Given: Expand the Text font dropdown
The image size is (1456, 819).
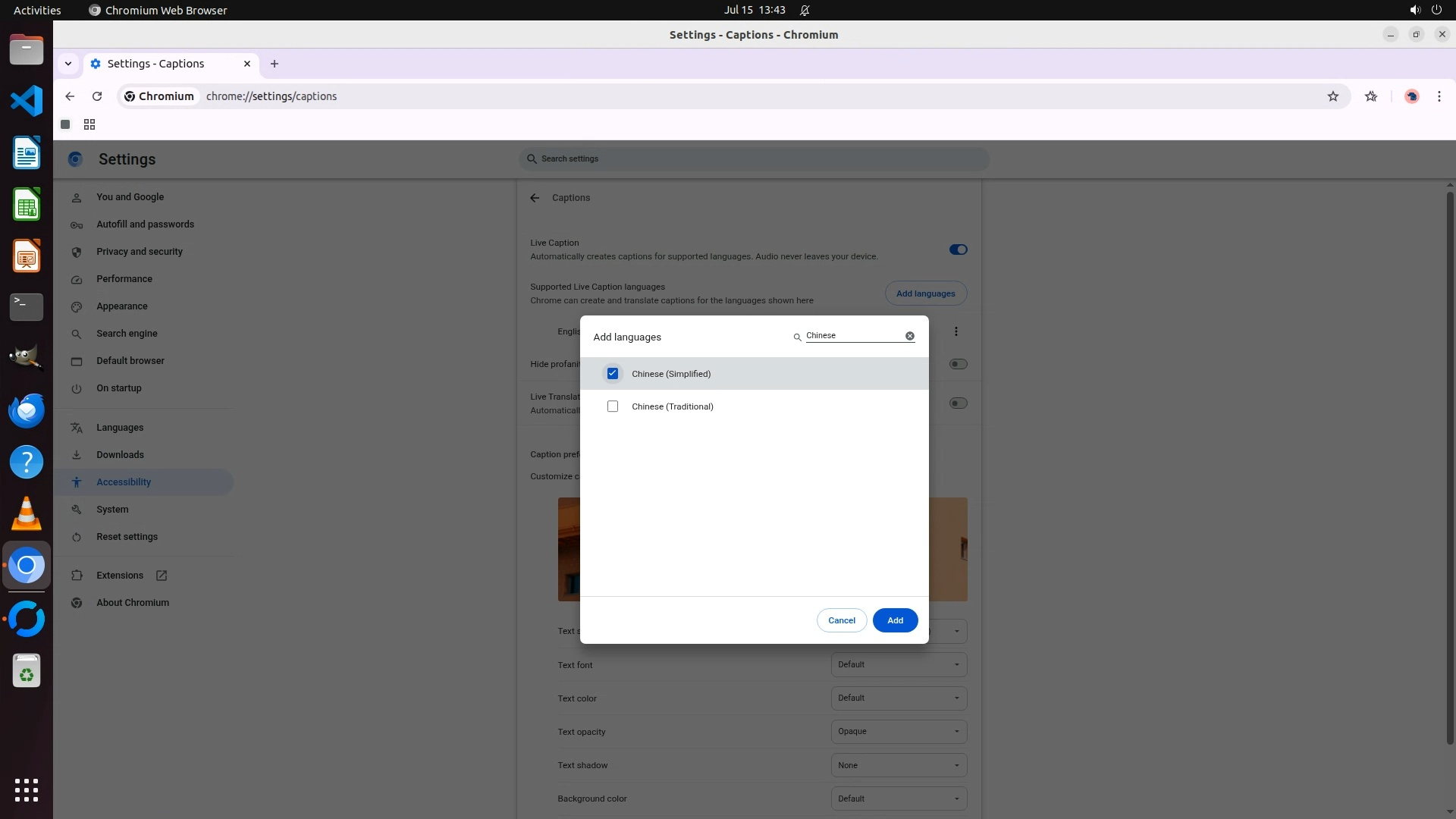Looking at the screenshot, I should tap(899, 665).
